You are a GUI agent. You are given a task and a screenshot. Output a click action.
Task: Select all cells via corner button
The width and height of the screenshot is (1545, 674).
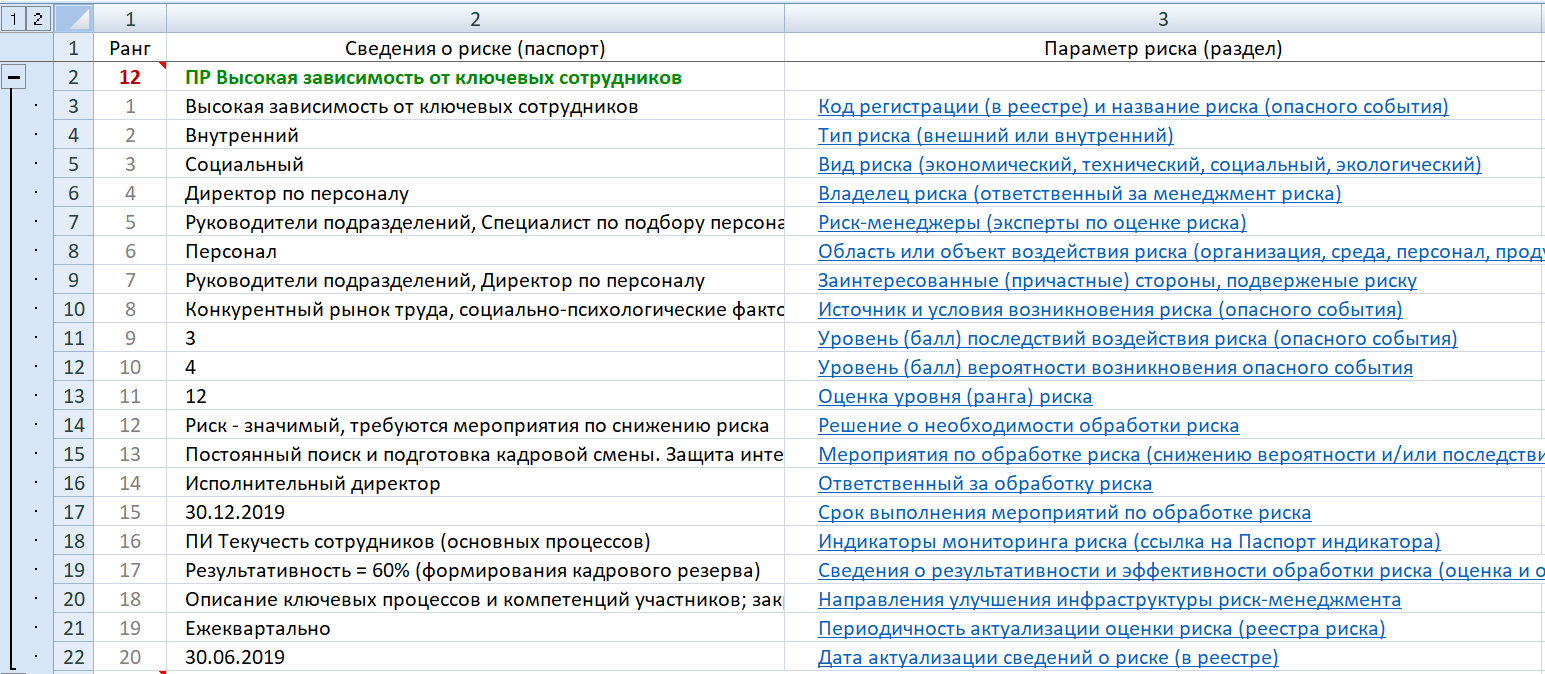click(x=73, y=18)
